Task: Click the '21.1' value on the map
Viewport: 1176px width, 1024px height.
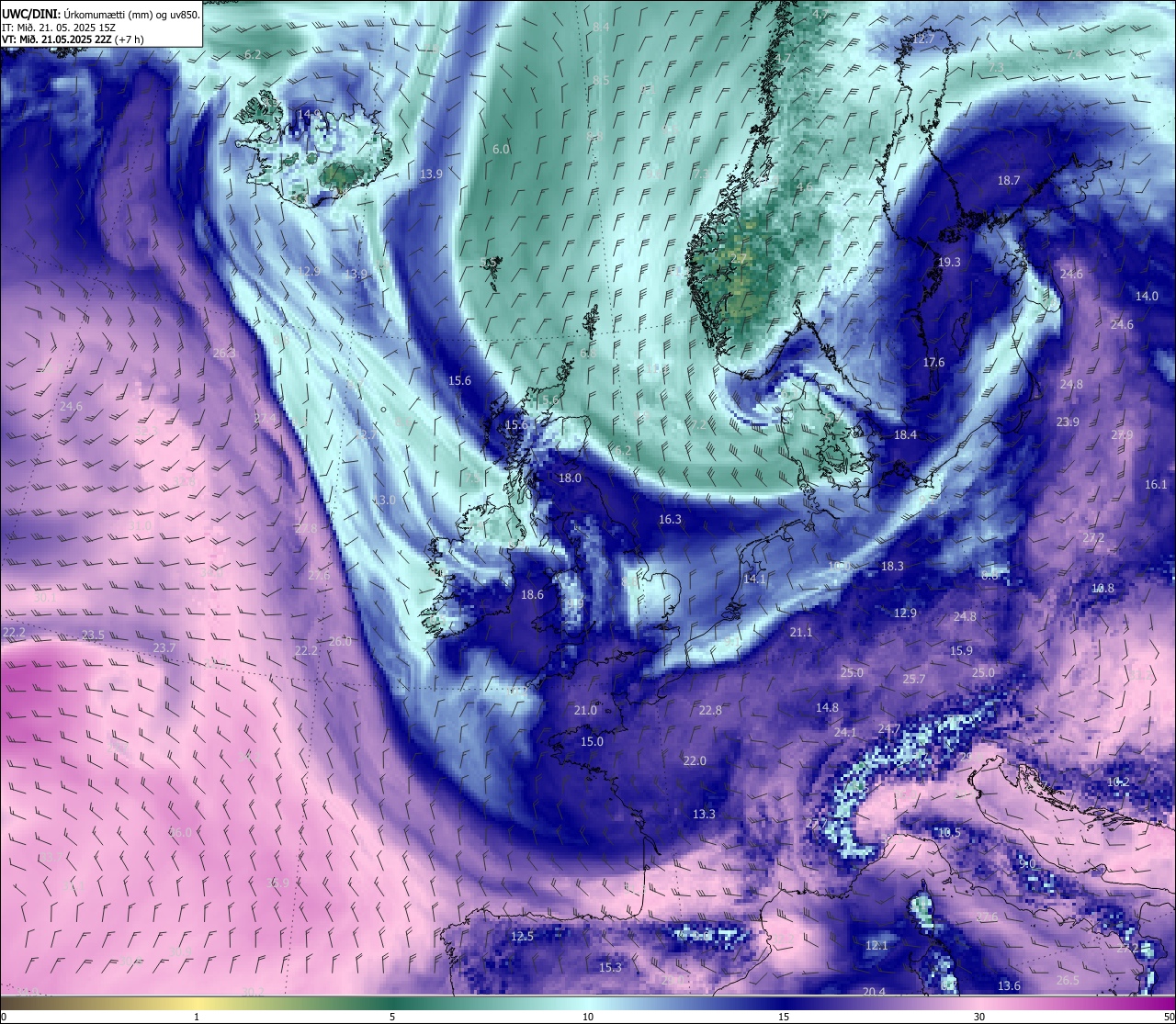Action: point(801,632)
